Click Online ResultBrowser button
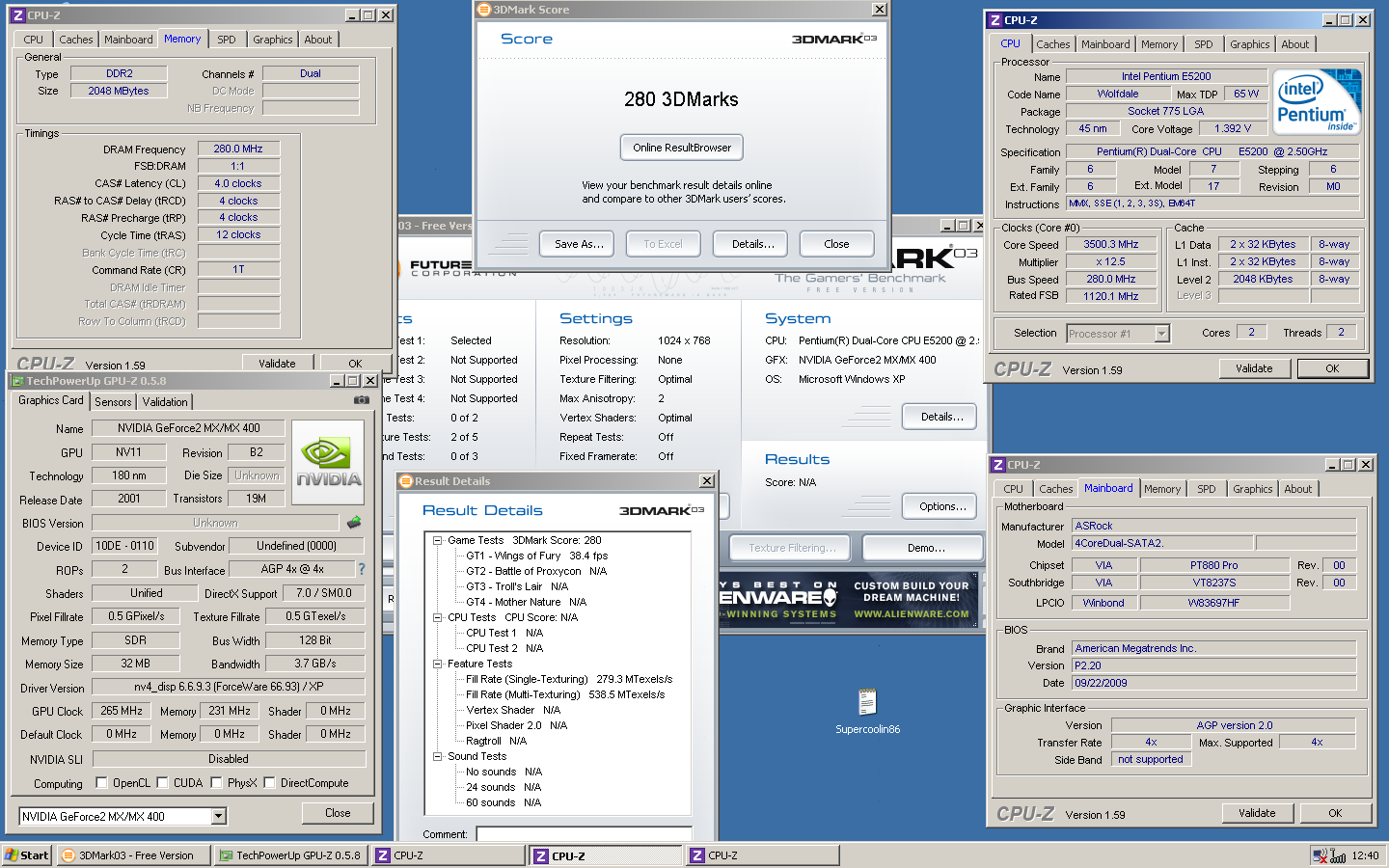 682,148
